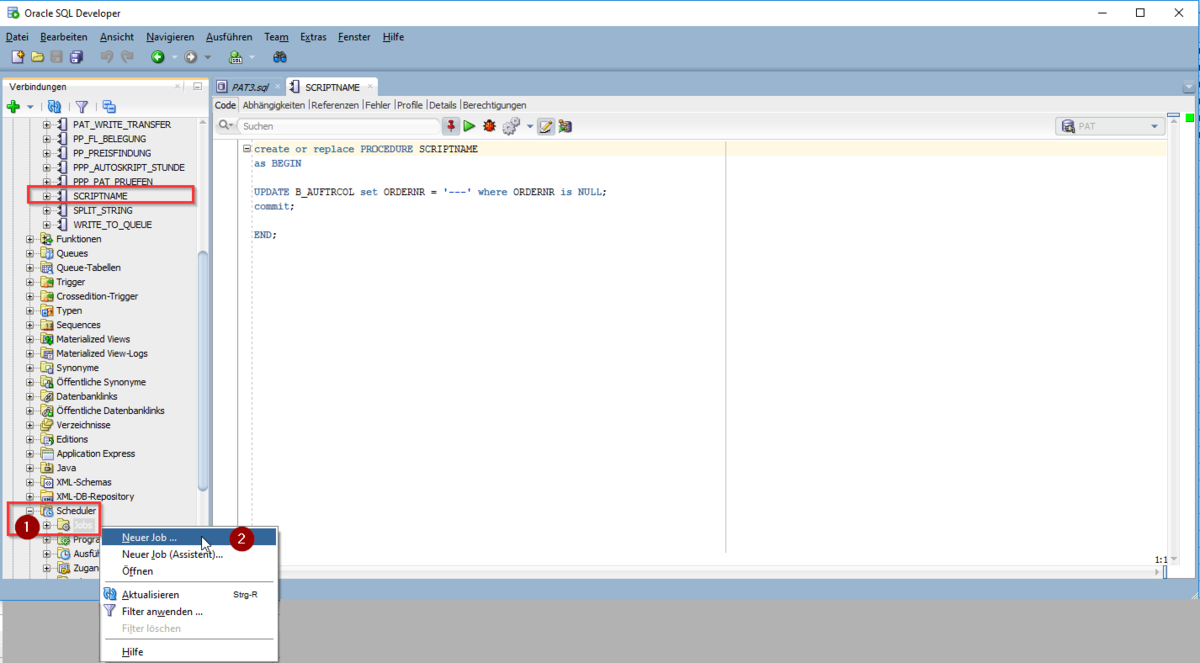1200x663 pixels.
Task: Pin the editor with the red pin icon
Action: coord(452,125)
